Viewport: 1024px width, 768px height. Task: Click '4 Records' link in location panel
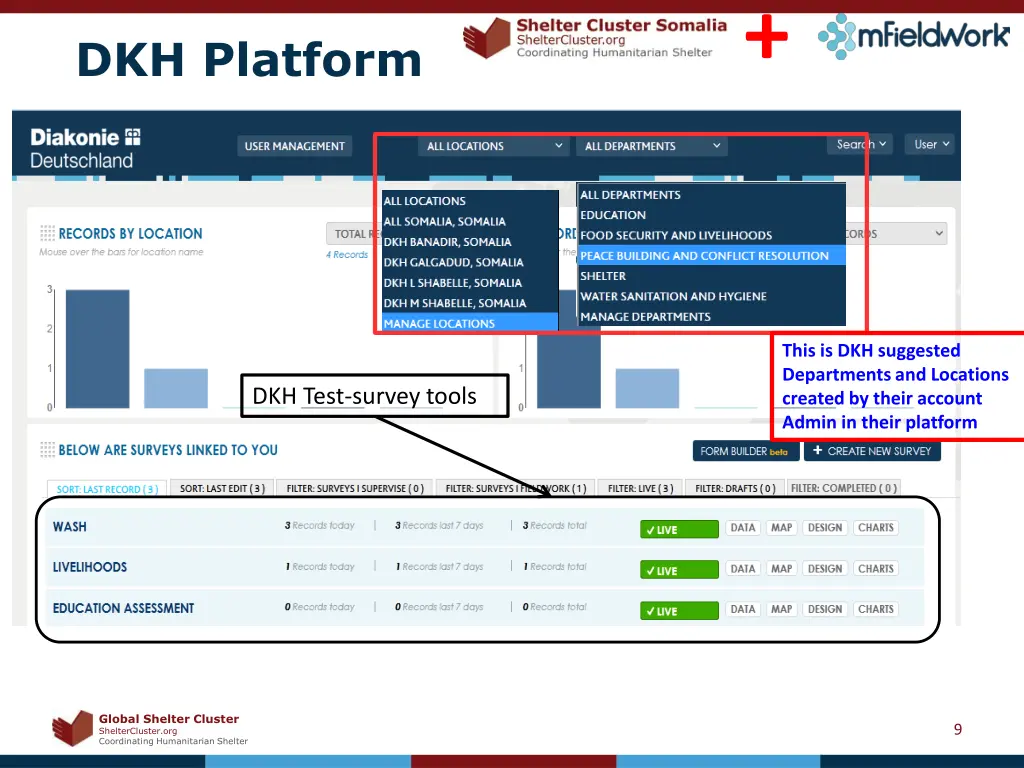click(347, 255)
